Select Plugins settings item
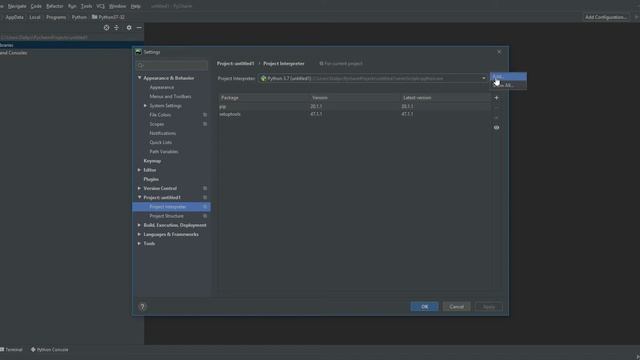Viewport: 640px width, 360px height. coord(151,179)
